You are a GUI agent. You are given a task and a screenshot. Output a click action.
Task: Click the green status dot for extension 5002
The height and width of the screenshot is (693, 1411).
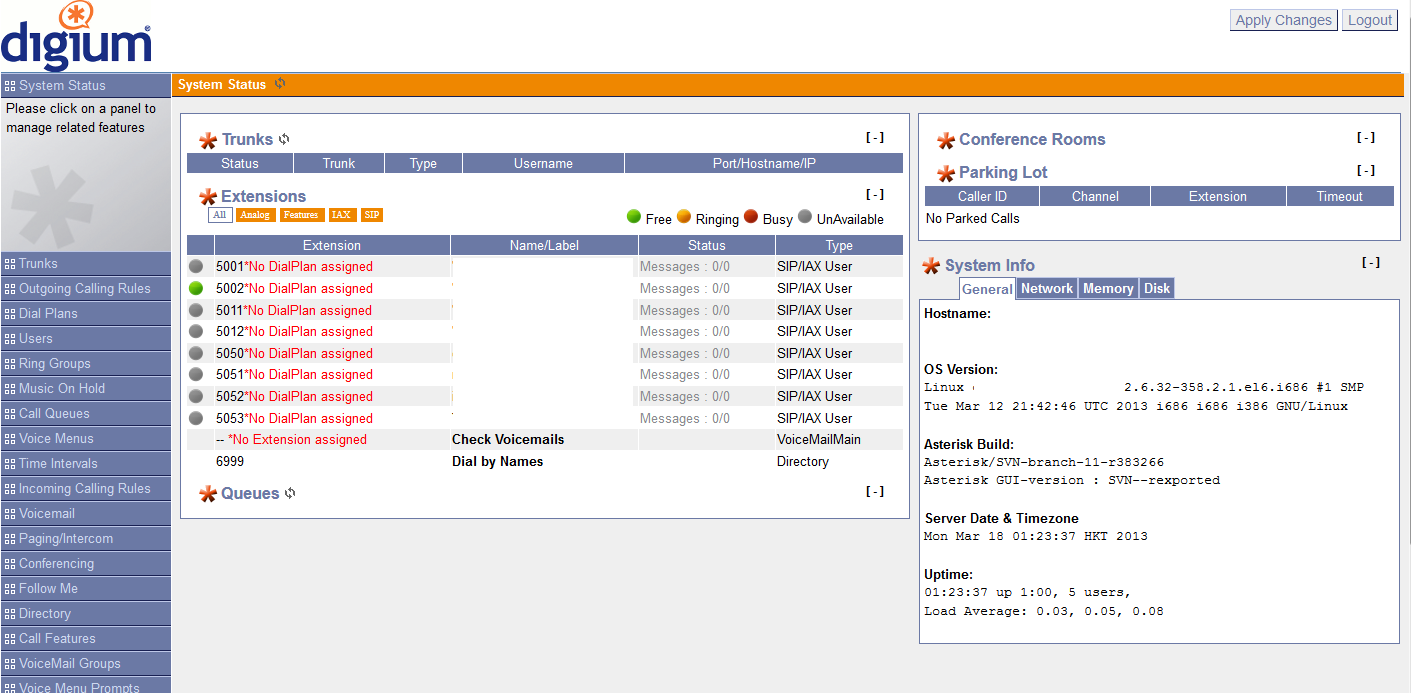(x=196, y=288)
